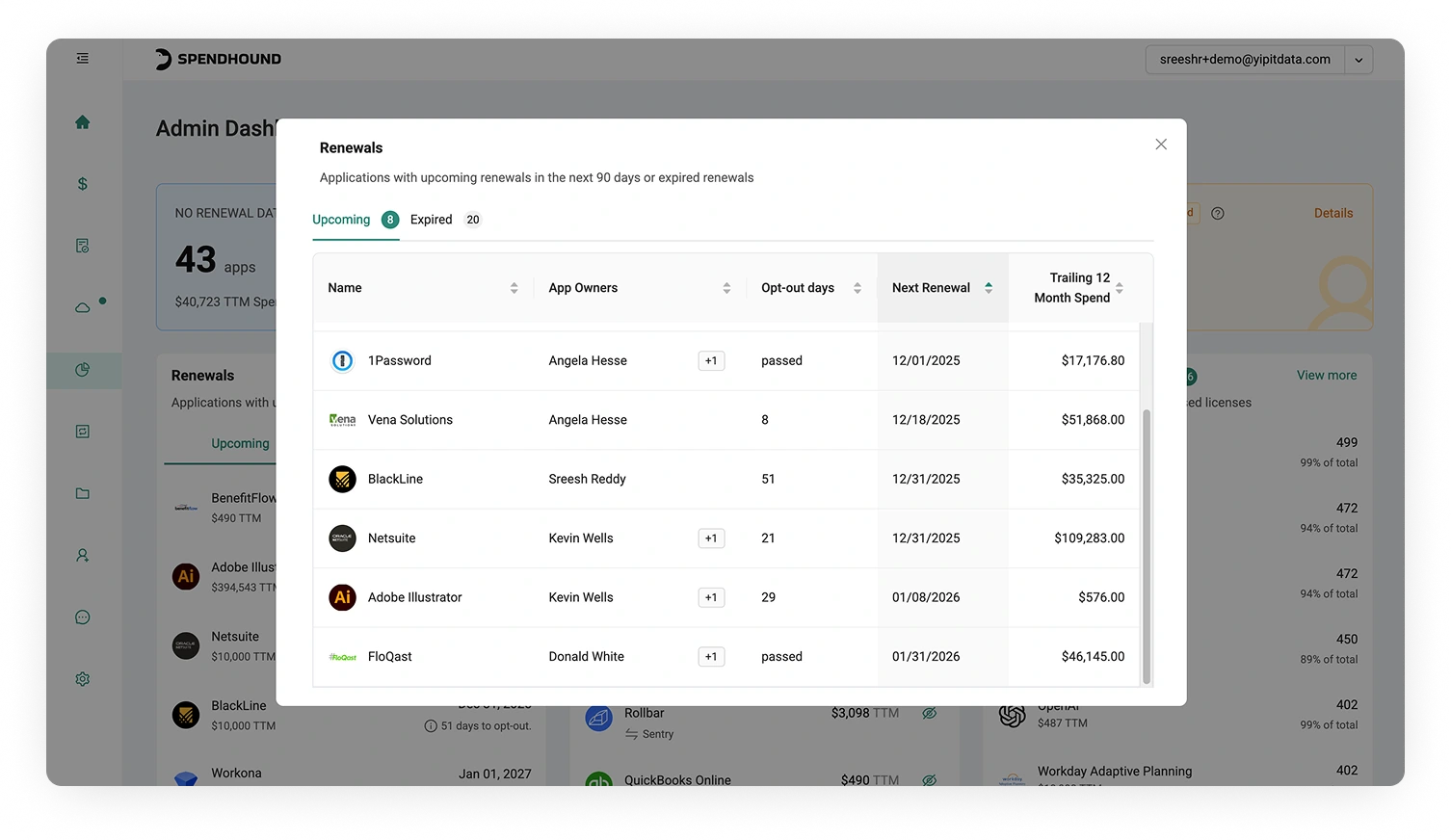Open the account email dropdown arrow
Image resolution: width=1451 pixels, height=840 pixels.
pyautogui.click(x=1359, y=60)
